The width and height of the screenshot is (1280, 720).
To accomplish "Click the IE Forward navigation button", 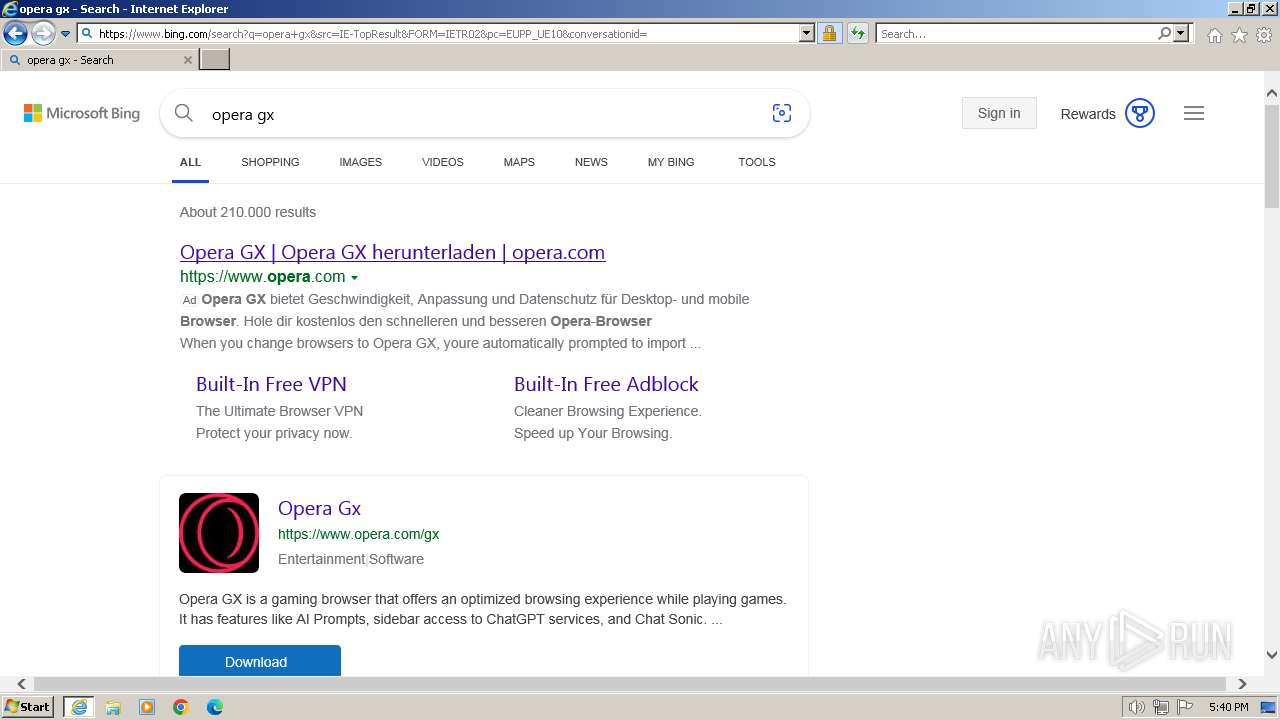I will pyautogui.click(x=43, y=34).
